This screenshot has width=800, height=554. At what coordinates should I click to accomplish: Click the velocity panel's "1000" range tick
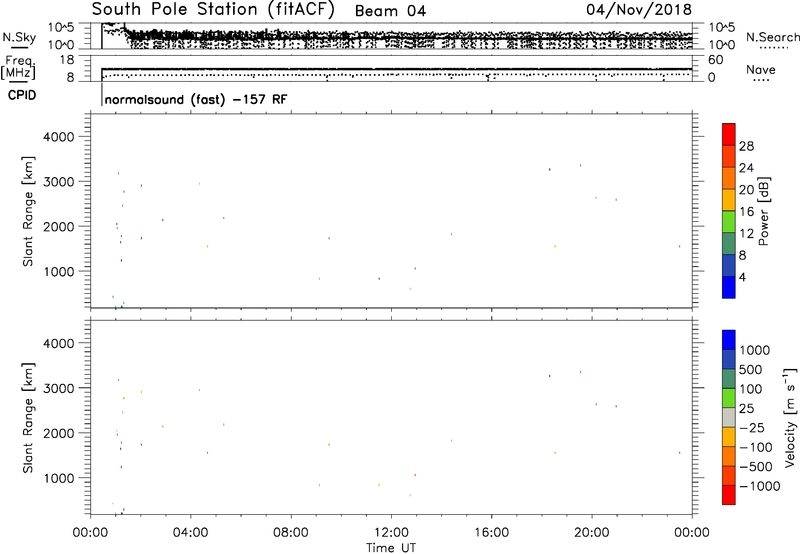click(x=58, y=478)
